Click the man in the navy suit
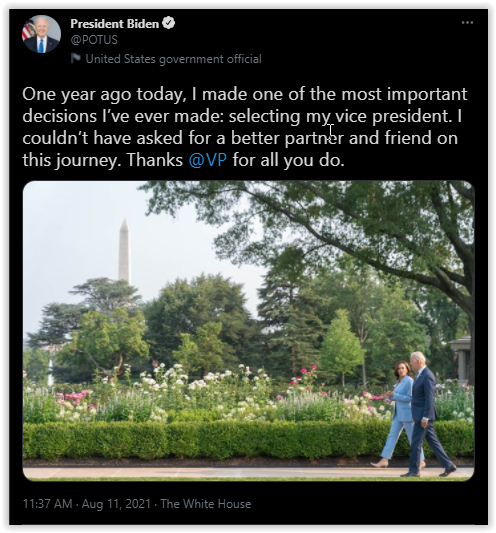Screen dimensions: 496x533 (427, 414)
